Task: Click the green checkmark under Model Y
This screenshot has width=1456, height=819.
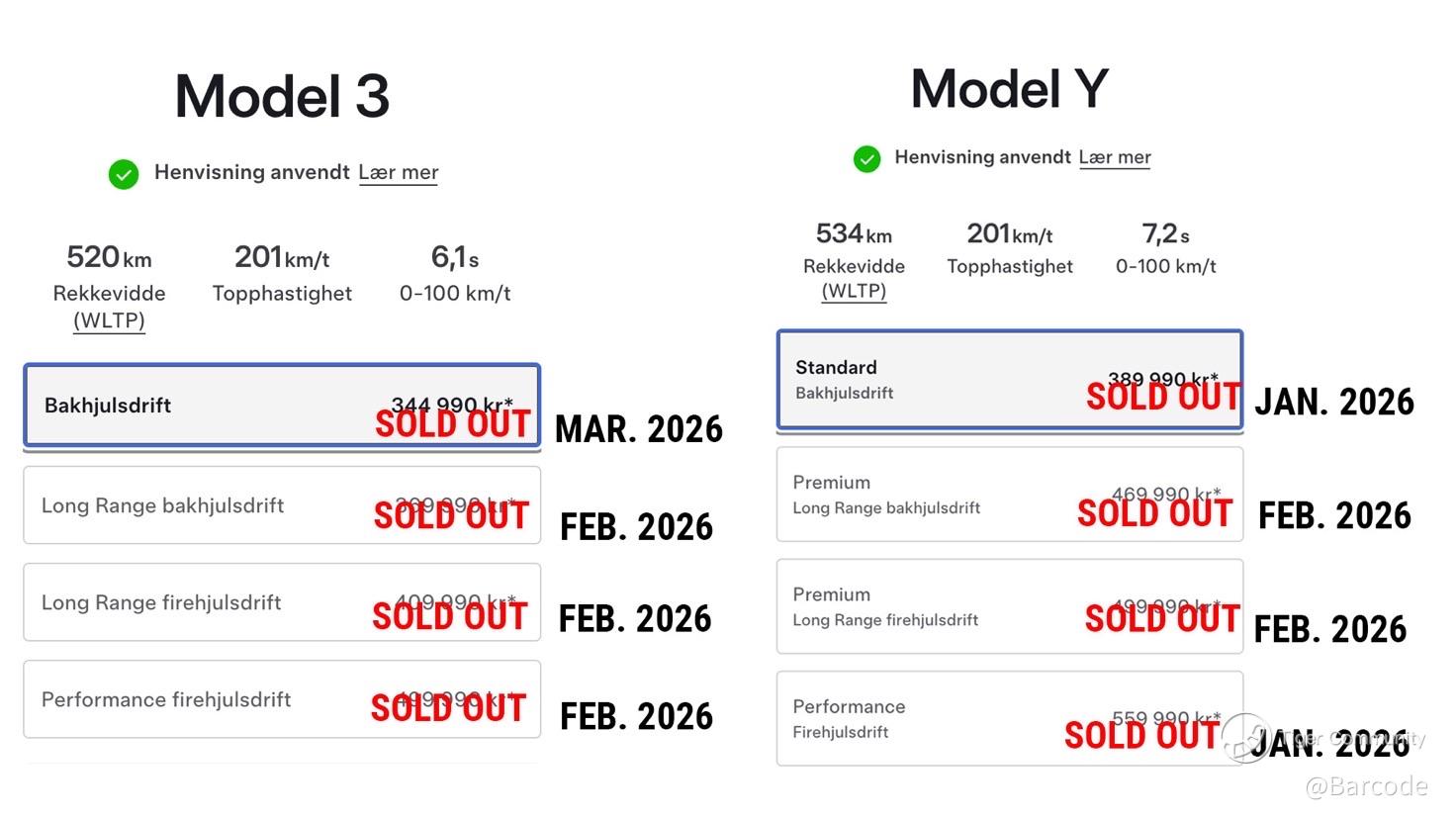Action: click(x=866, y=158)
